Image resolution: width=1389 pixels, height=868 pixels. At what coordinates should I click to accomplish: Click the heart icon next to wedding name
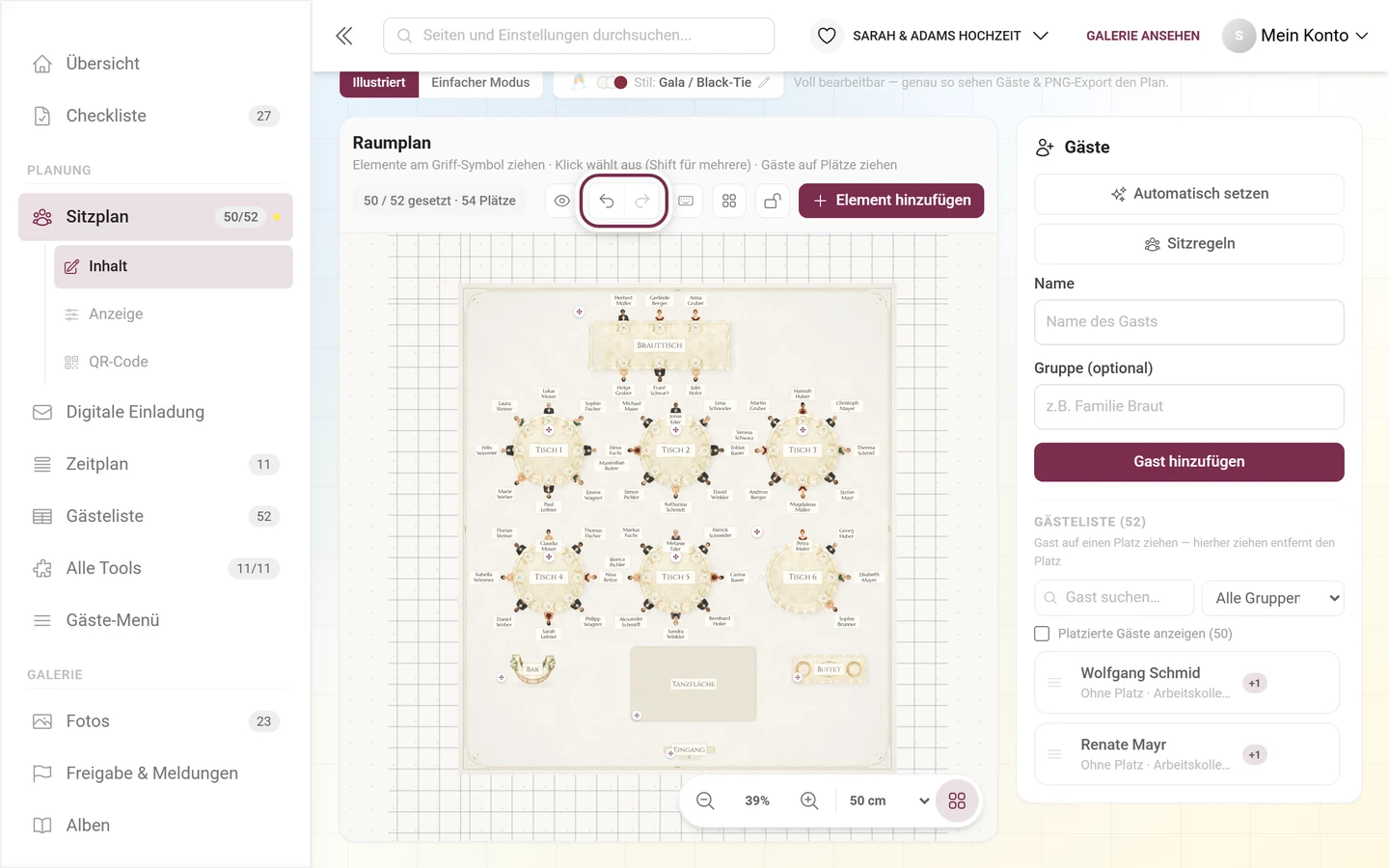pos(827,36)
